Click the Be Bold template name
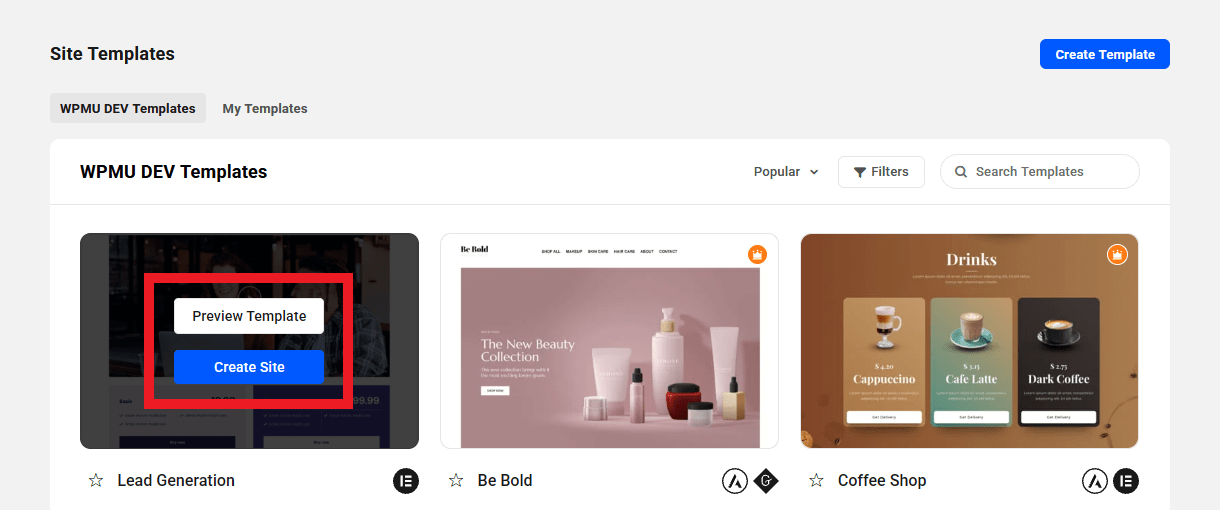Image resolution: width=1220 pixels, height=510 pixels. coord(505,481)
